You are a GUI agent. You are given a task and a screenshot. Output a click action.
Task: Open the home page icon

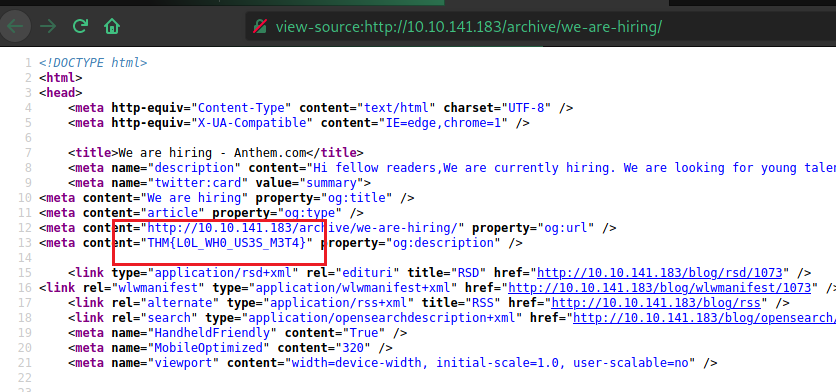(x=112, y=26)
